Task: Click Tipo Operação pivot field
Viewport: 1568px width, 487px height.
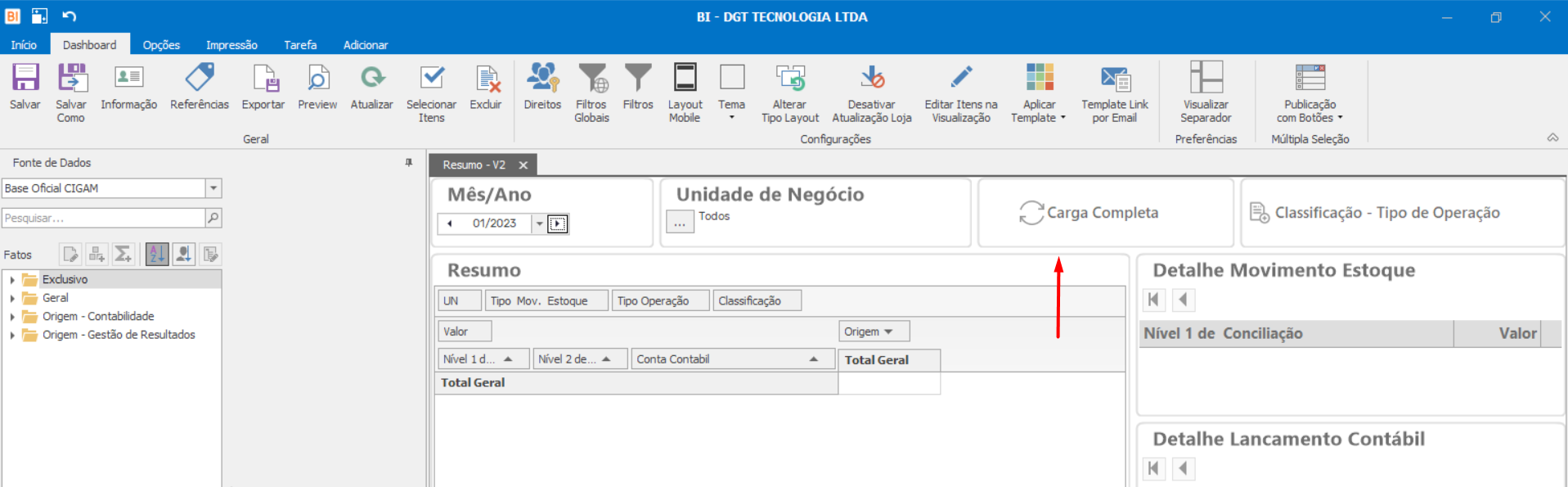Action: [x=660, y=301]
